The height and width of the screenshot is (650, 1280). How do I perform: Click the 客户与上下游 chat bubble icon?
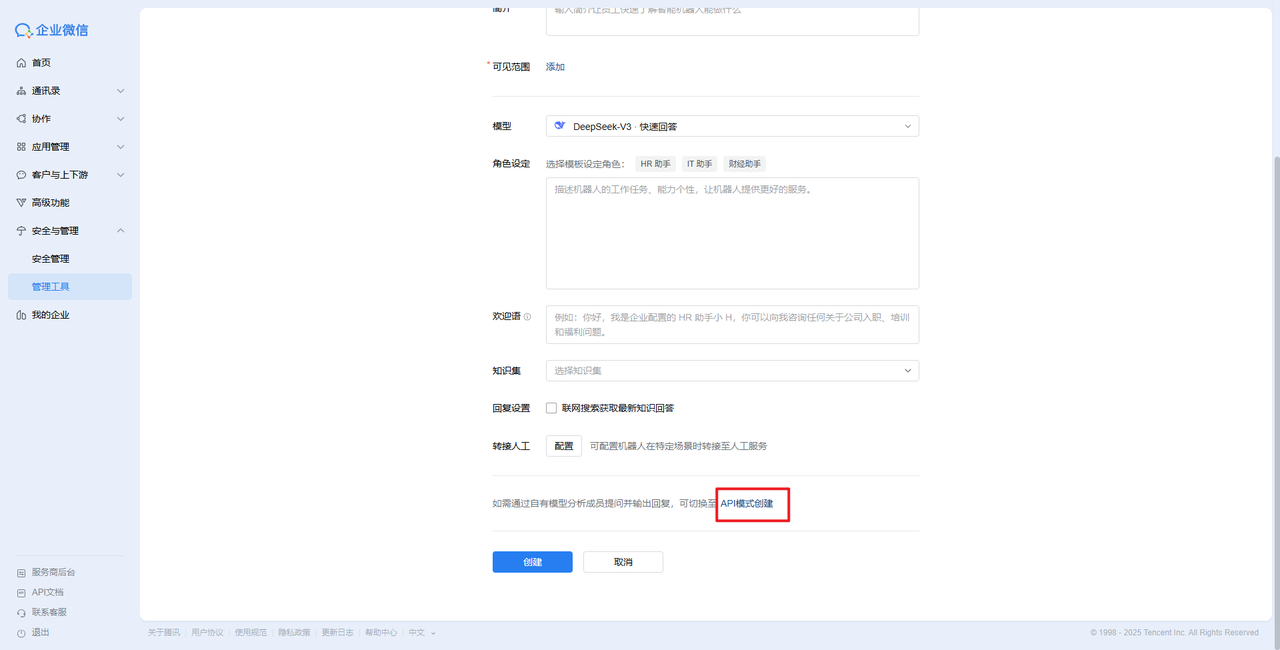(x=21, y=175)
